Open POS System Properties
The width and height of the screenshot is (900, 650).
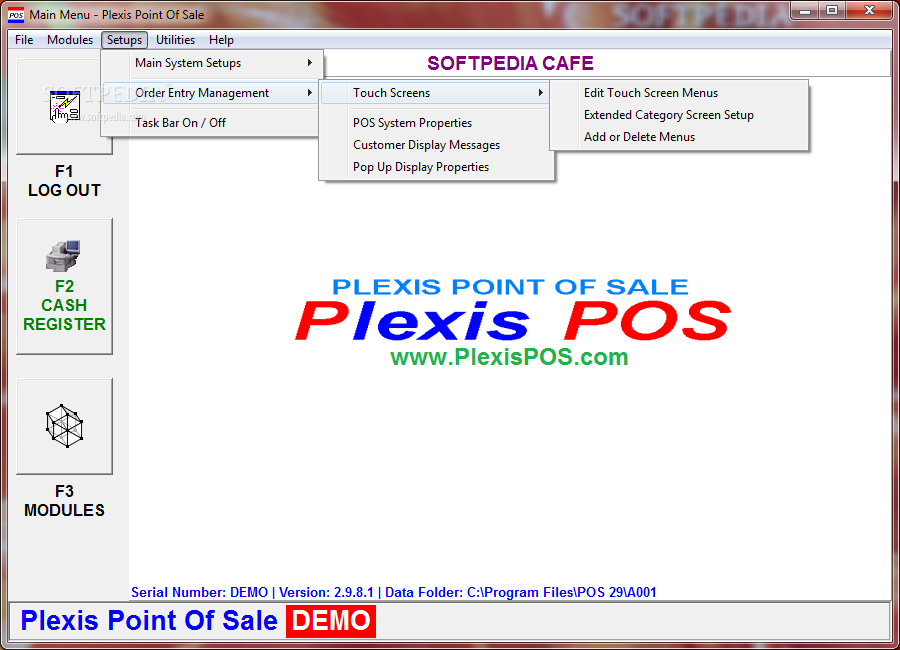point(437,122)
